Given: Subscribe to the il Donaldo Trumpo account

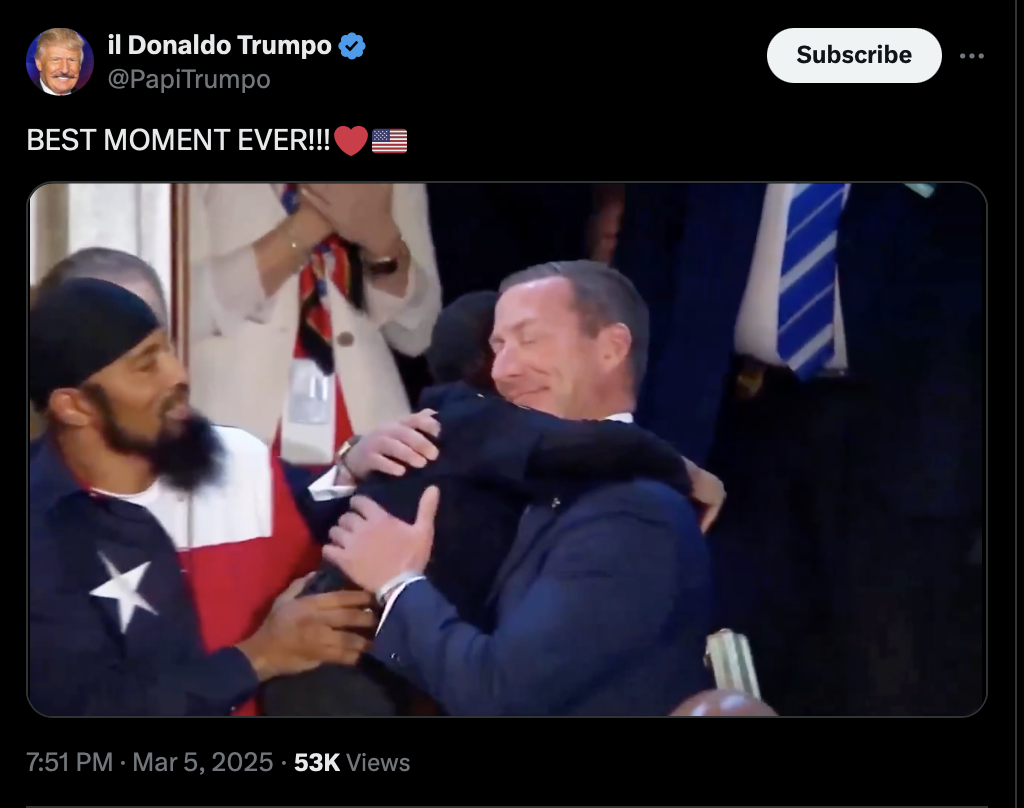Looking at the screenshot, I should click(x=854, y=56).
